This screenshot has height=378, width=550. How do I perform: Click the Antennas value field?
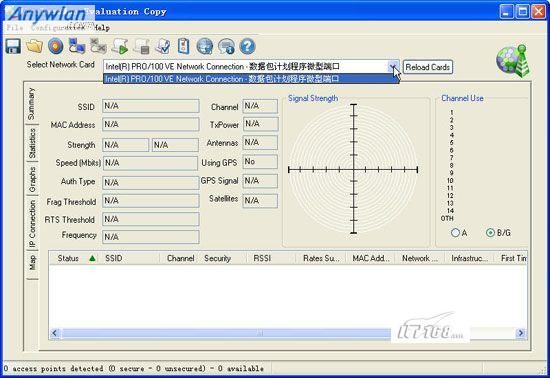(x=260, y=143)
